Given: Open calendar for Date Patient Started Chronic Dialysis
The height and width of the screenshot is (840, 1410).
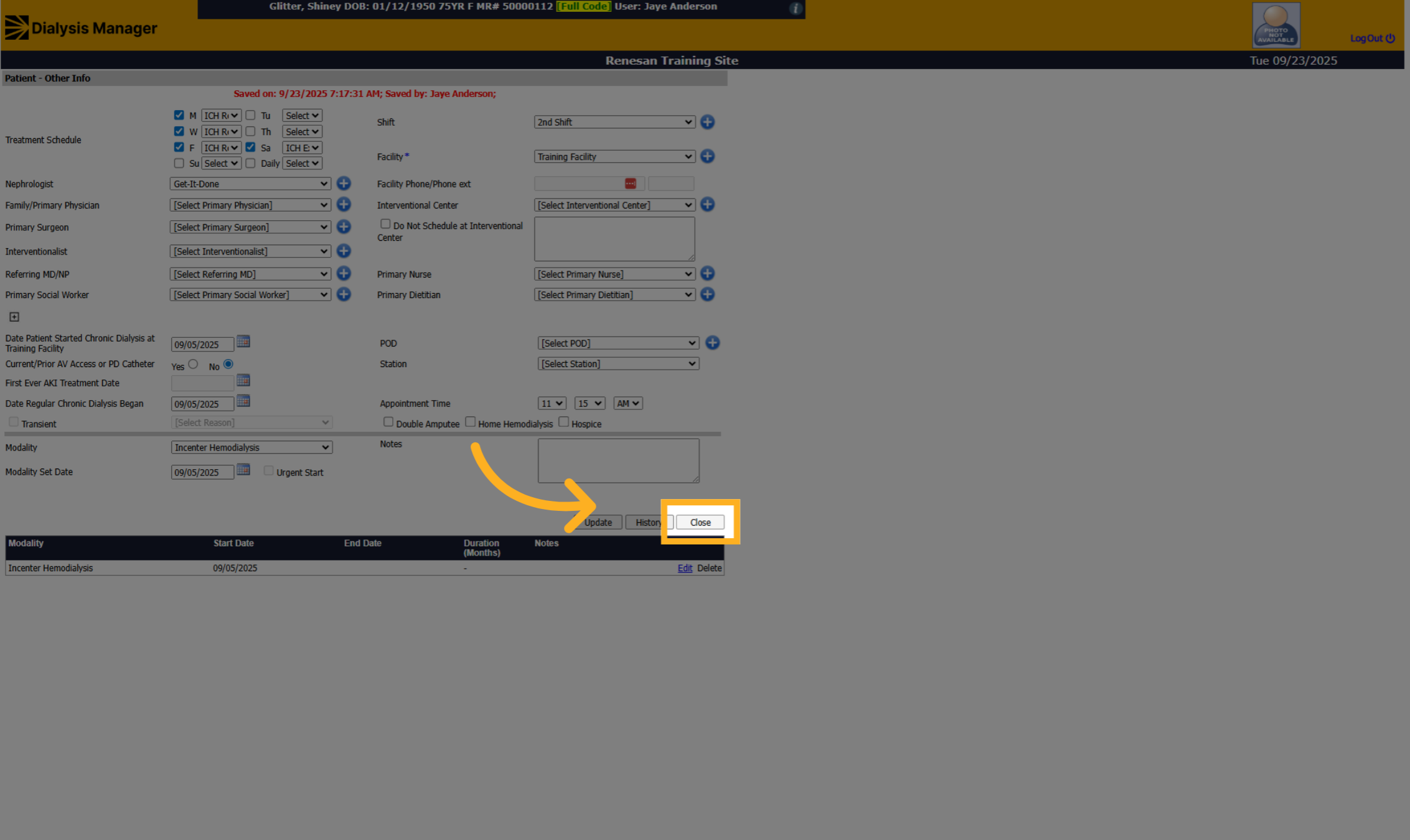Looking at the screenshot, I should point(243,342).
